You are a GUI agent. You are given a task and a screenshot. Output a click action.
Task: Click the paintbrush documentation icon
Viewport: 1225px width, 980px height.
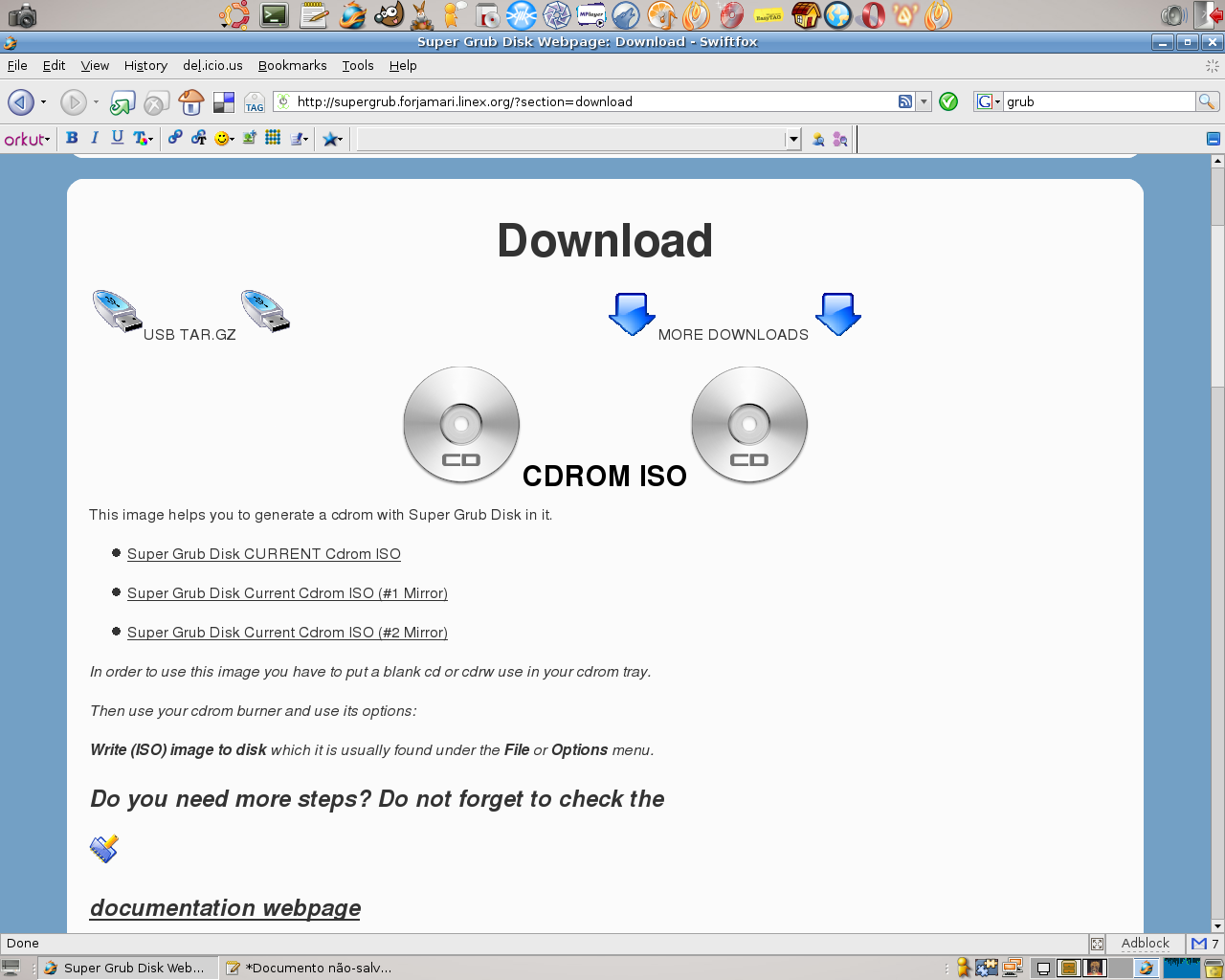click(104, 848)
